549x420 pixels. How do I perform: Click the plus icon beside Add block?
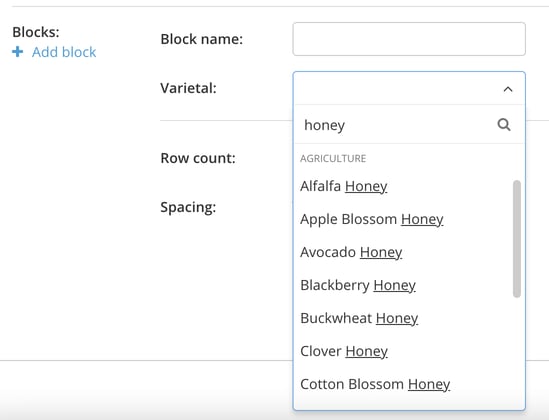tap(18, 52)
